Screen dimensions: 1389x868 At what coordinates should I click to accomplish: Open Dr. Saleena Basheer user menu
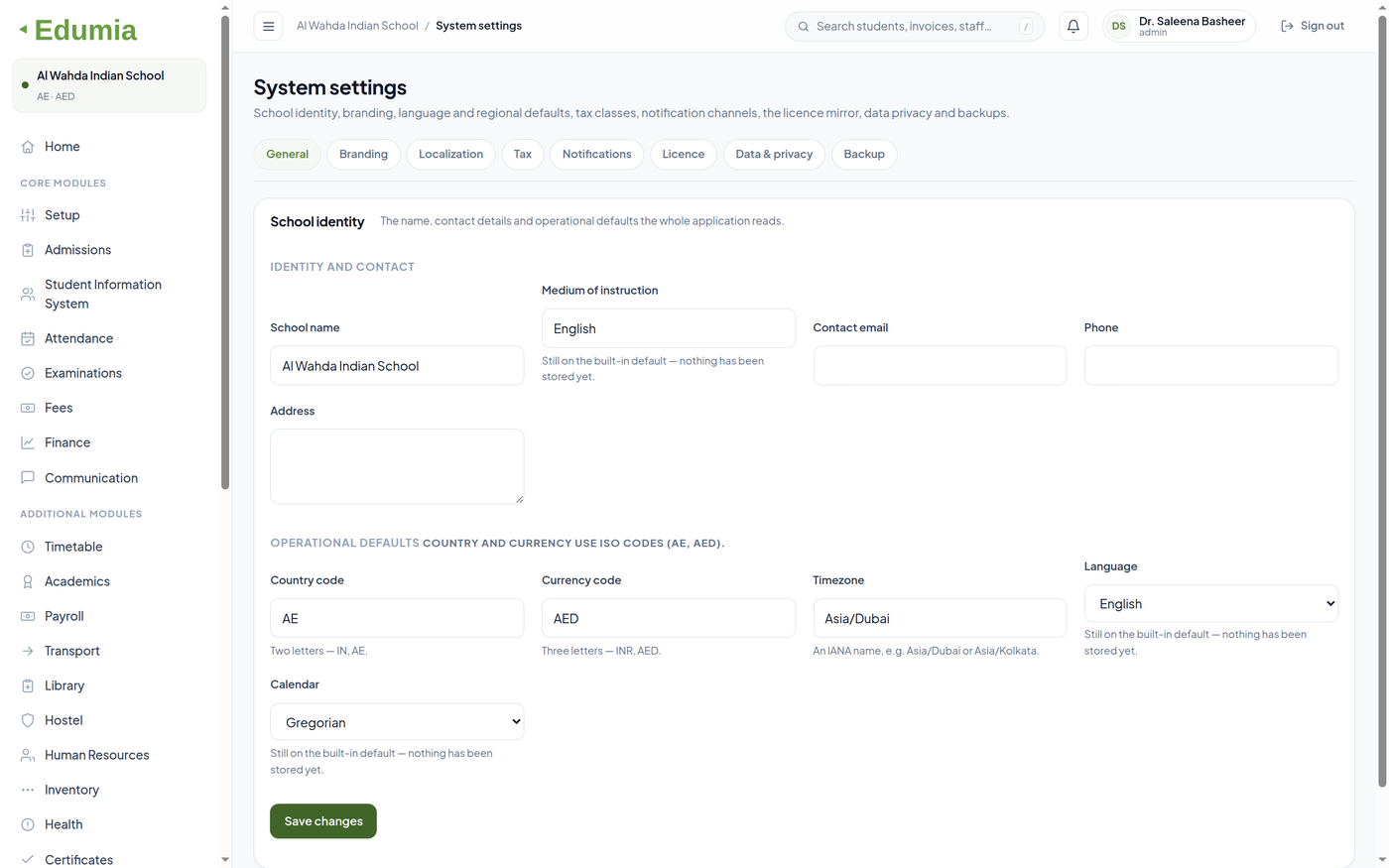point(1179,26)
